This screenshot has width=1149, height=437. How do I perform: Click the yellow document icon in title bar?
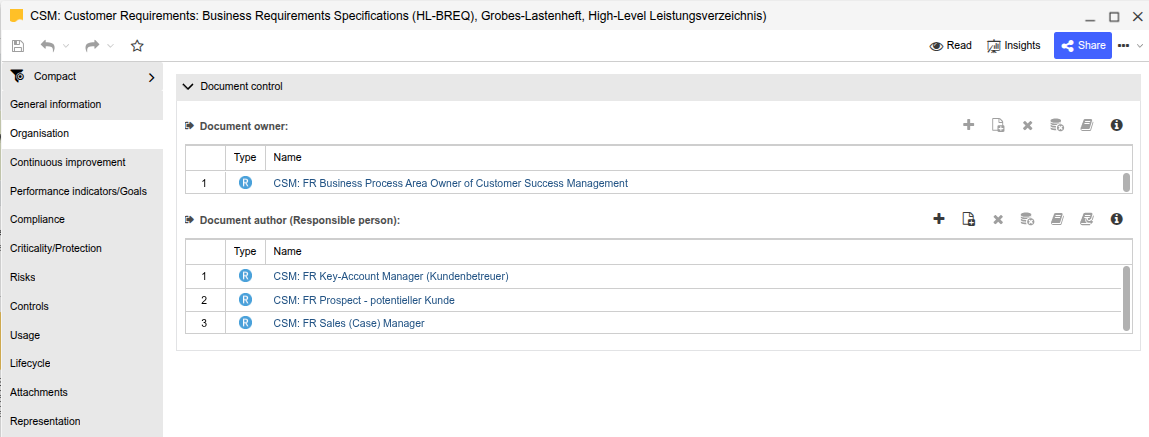[17, 15]
